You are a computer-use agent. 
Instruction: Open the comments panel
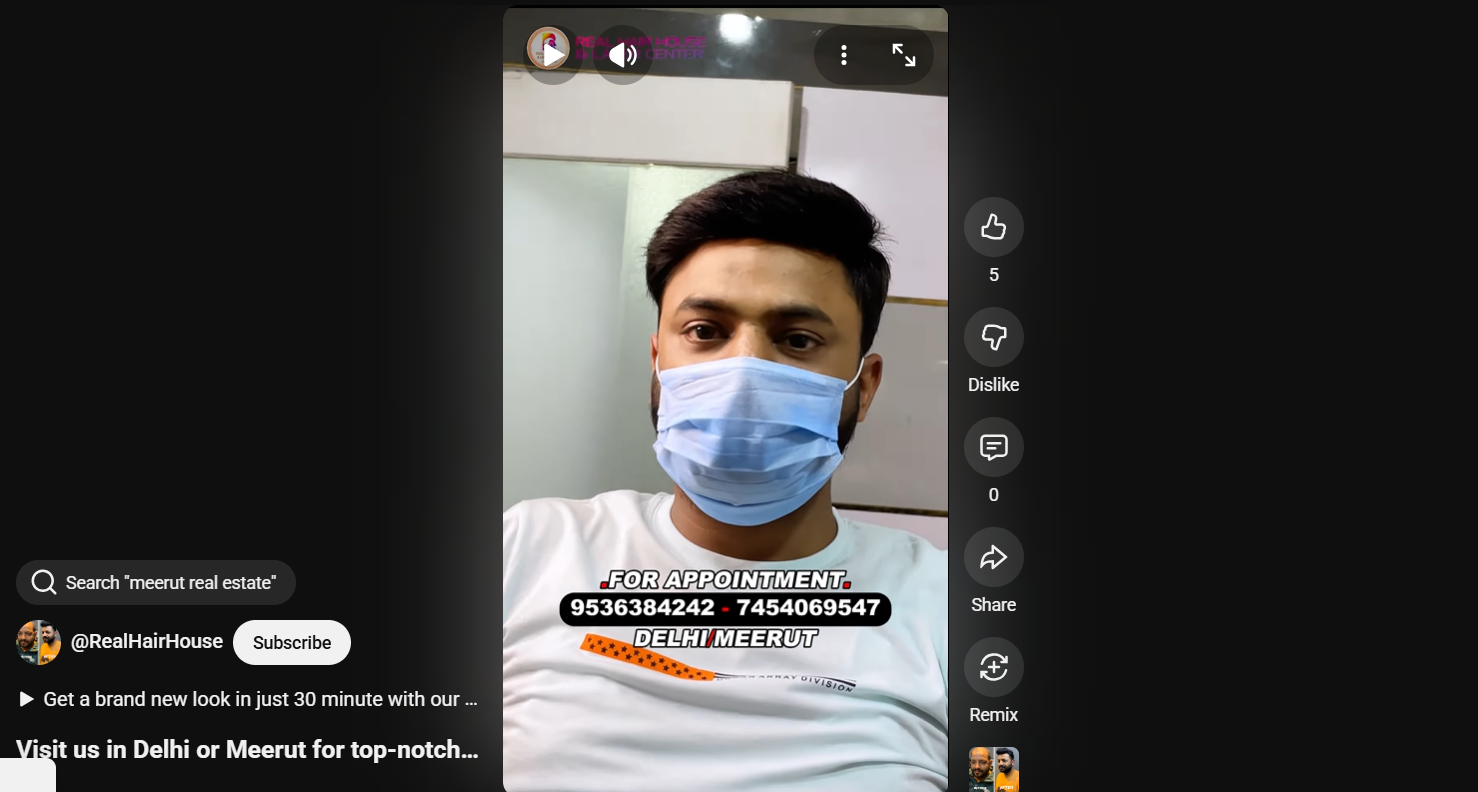tap(993, 447)
